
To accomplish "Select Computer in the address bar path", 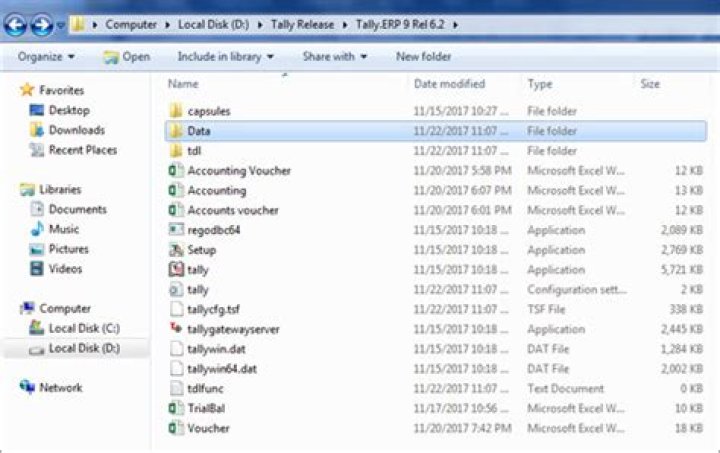I will [131, 25].
